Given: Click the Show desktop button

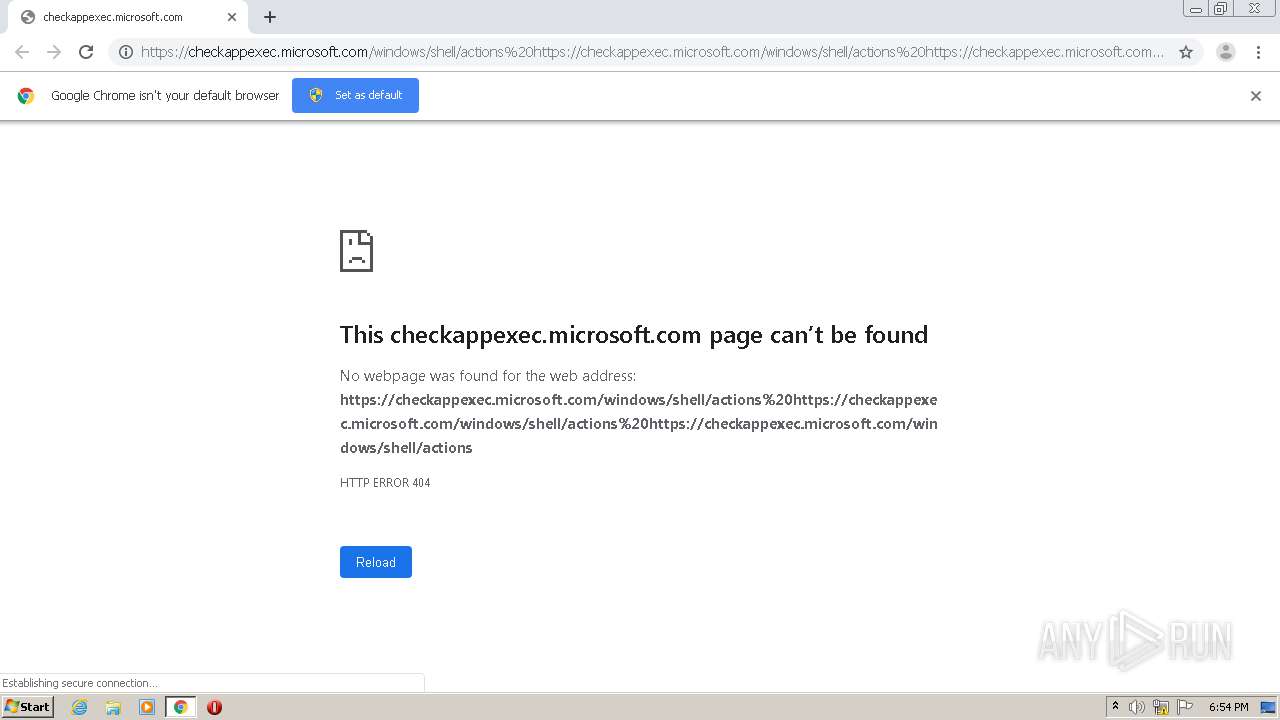Looking at the screenshot, I should pos(1268,707).
